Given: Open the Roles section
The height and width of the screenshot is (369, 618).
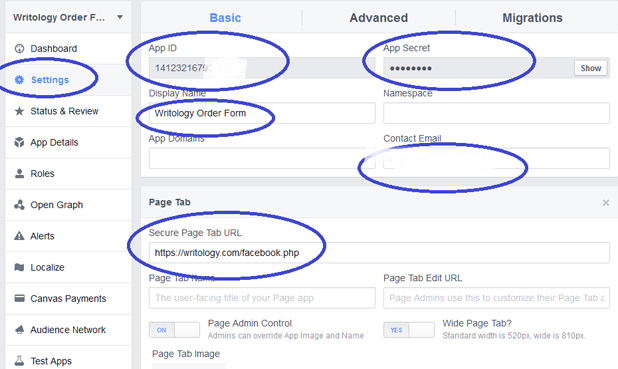Looking at the screenshot, I should pyautogui.click(x=68, y=173).
